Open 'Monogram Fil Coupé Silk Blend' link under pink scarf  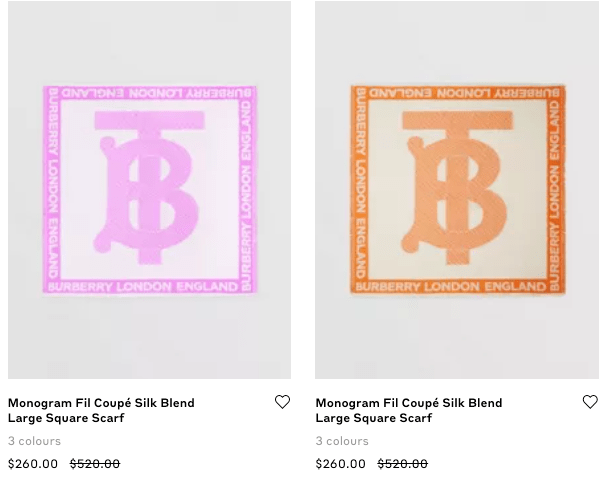[x=101, y=403]
